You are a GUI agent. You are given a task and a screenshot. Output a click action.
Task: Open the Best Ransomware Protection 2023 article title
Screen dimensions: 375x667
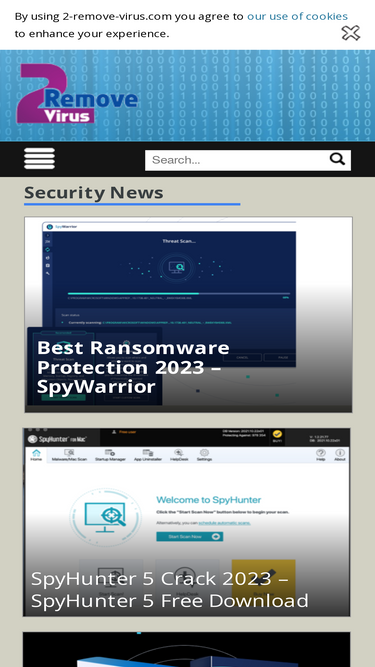coord(133,367)
